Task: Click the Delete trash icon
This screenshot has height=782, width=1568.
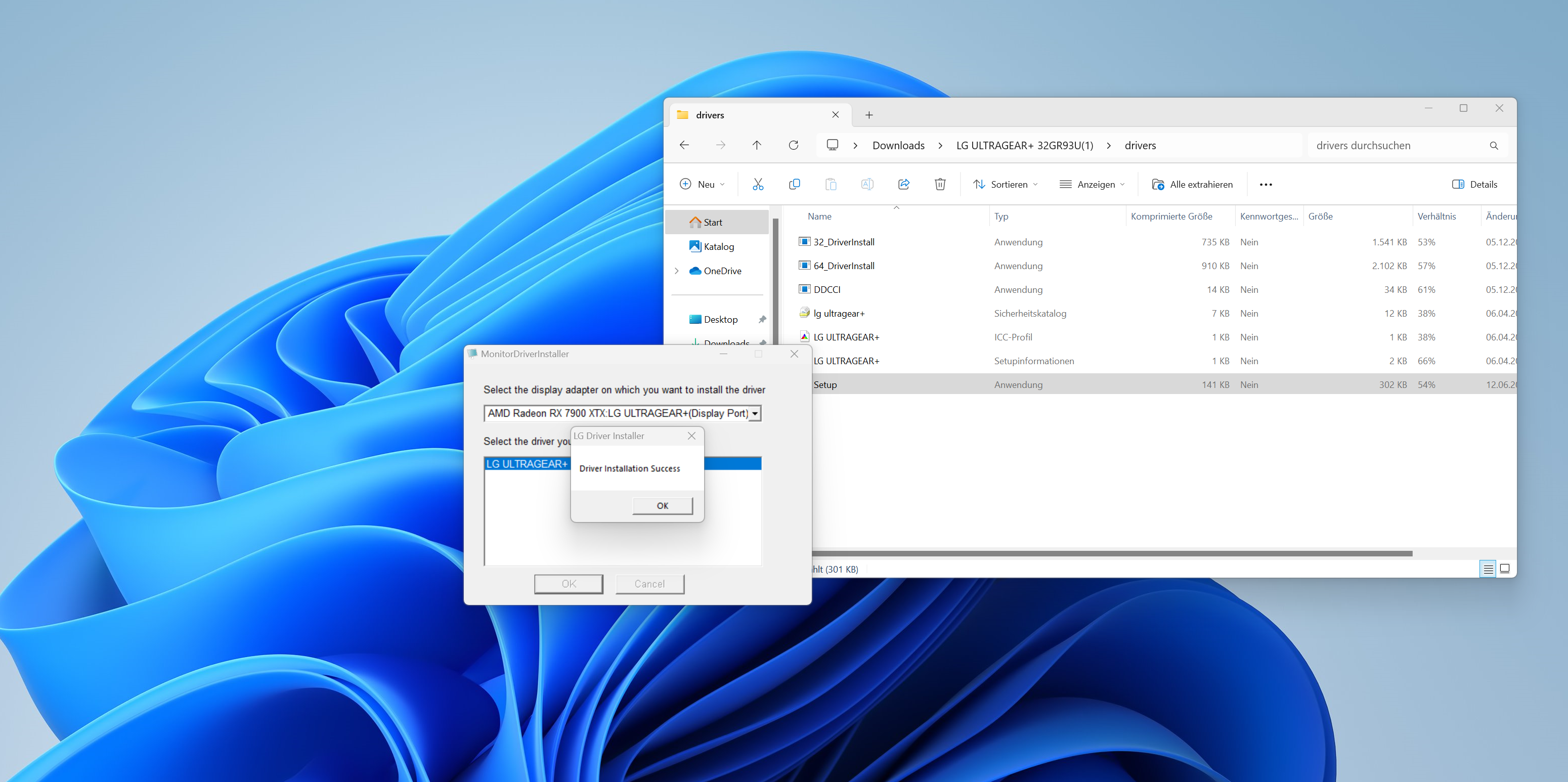Action: [940, 185]
